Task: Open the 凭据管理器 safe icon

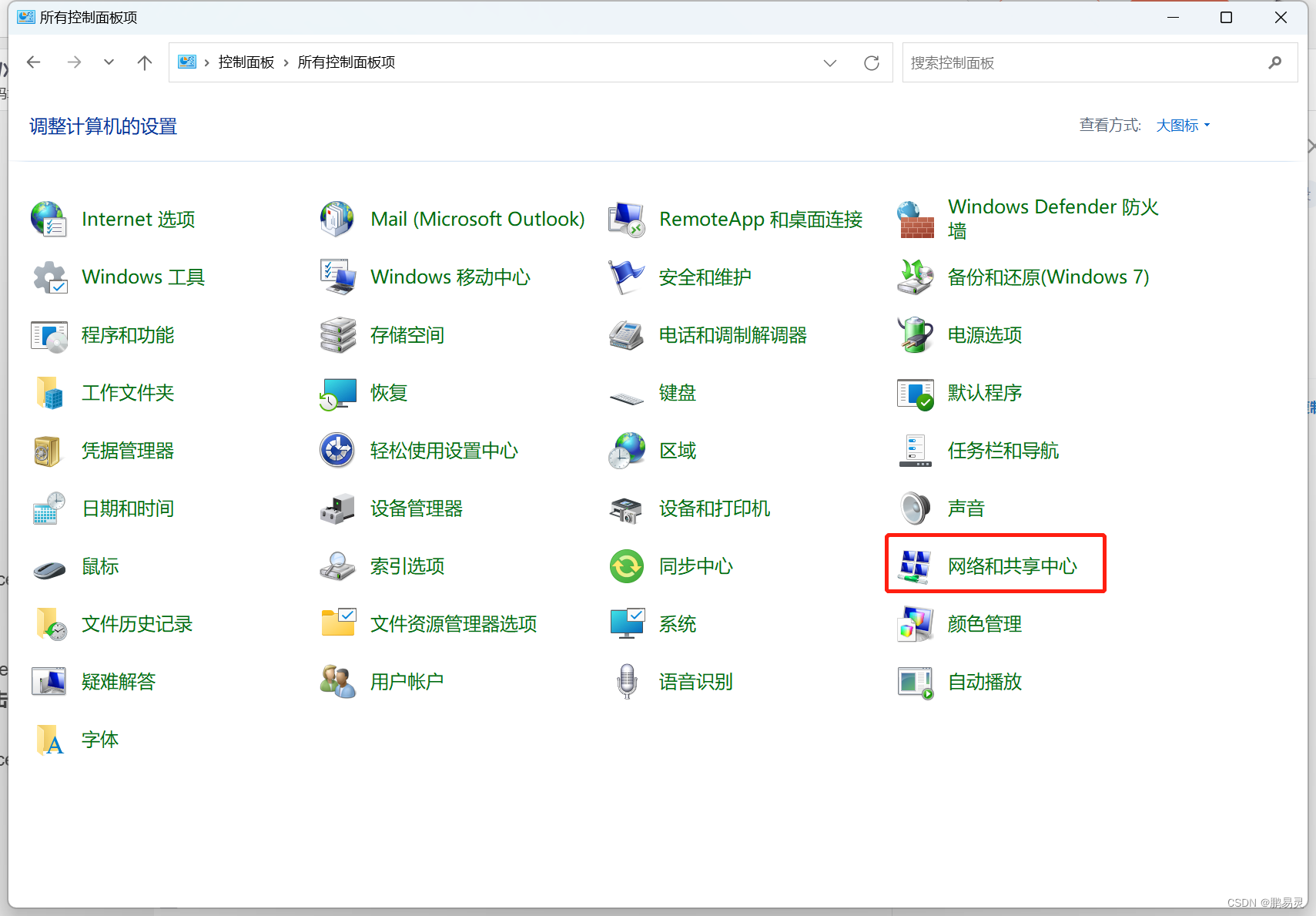Action: [x=49, y=451]
